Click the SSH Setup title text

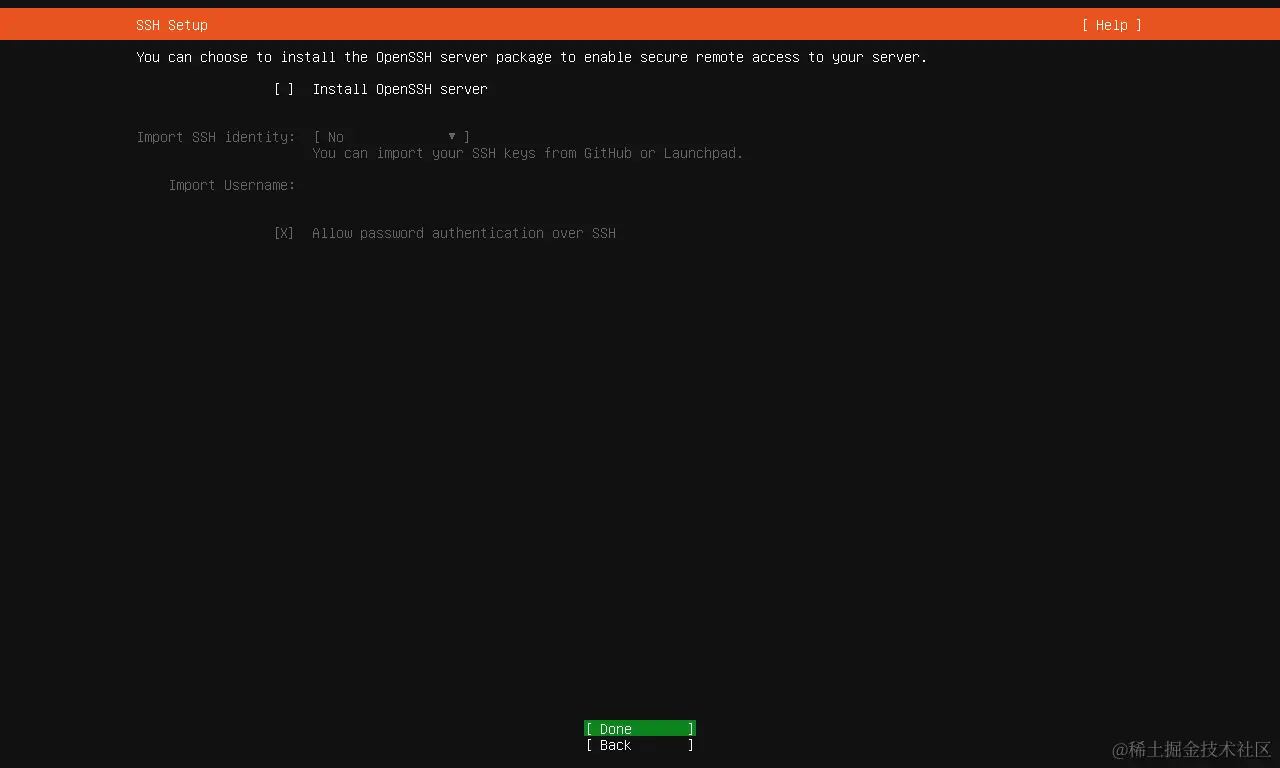(172, 25)
